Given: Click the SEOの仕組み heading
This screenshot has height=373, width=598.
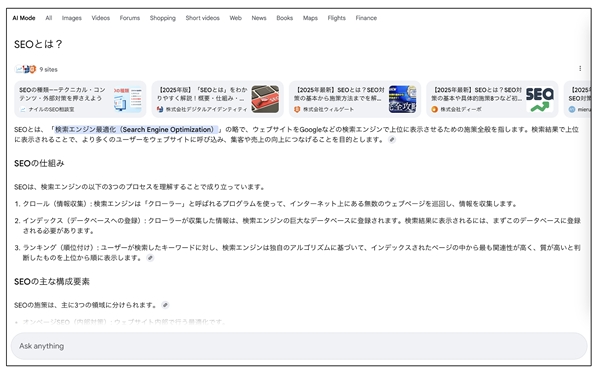Looking at the screenshot, I should [39, 163].
